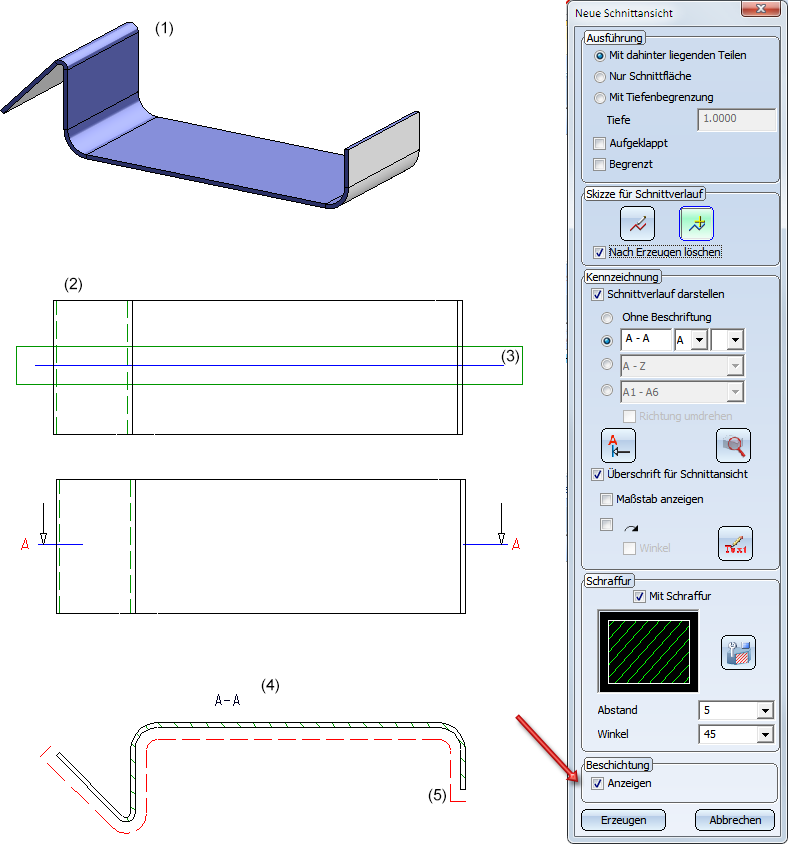The height and width of the screenshot is (844, 788).
Task: Click the Abbrechen button
Action: tap(735, 820)
